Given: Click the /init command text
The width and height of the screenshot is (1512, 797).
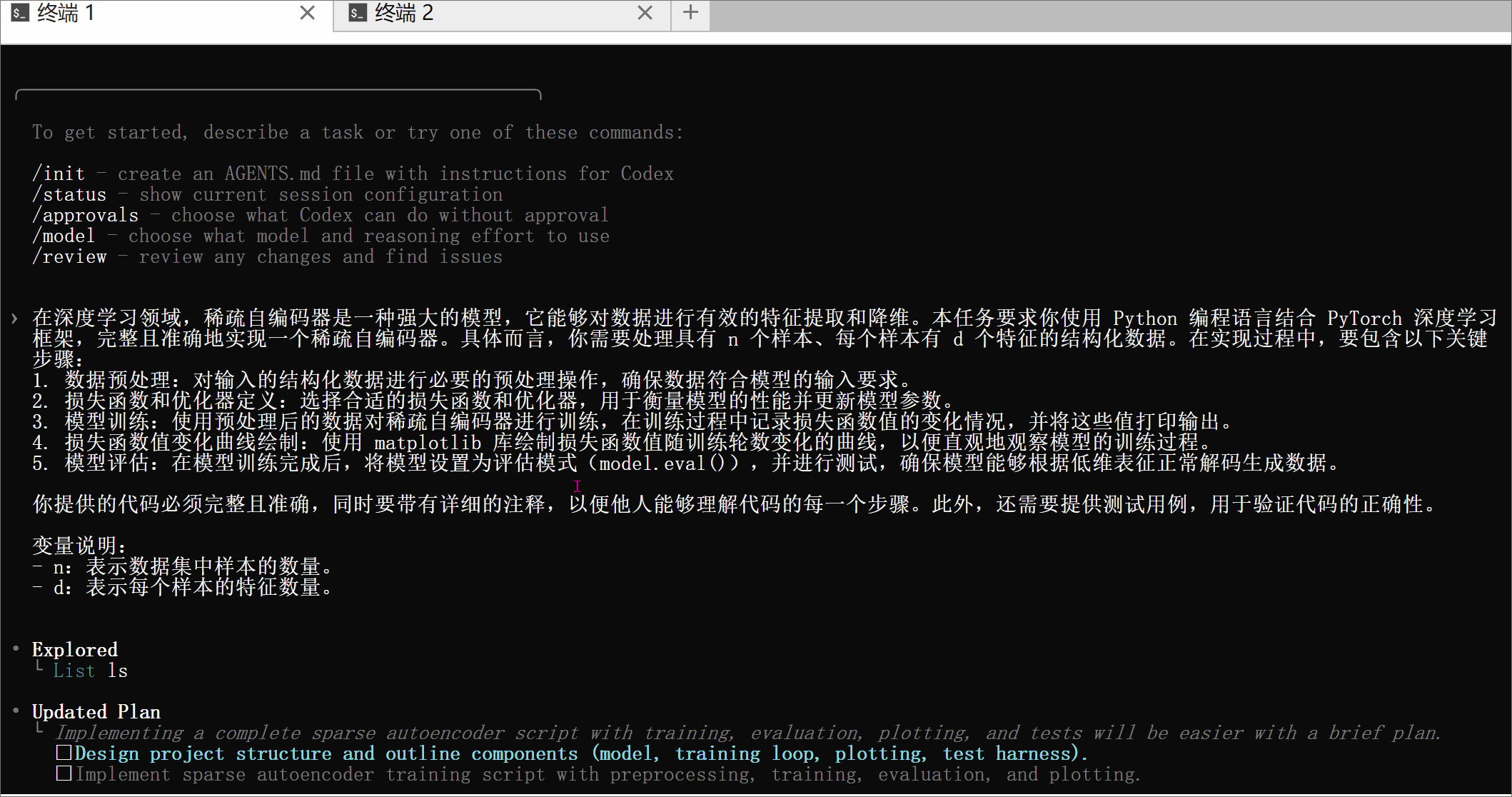Looking at the screenshot, I should [x=59, y=174].
